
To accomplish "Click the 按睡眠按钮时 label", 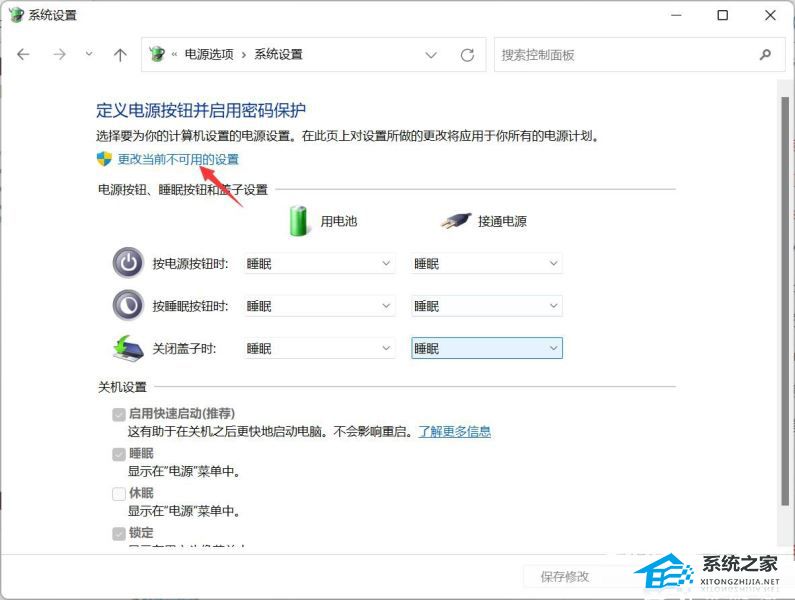I will pyautogui.click(x=191, y=306).
